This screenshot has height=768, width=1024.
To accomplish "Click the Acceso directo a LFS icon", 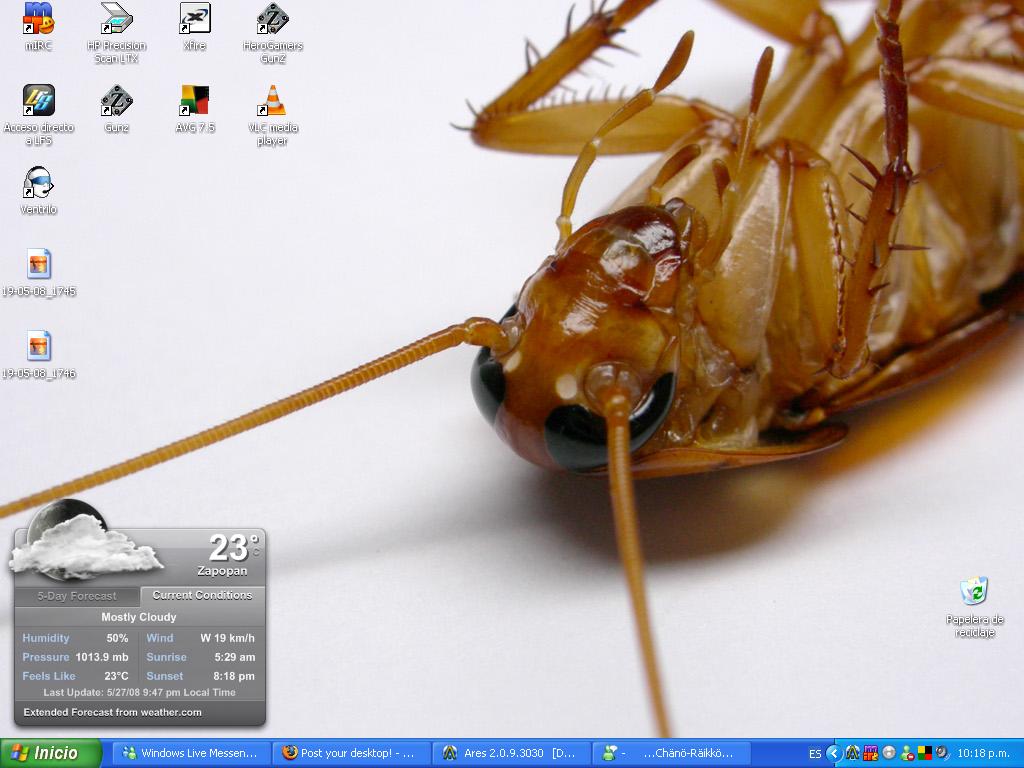I will 39,101.
